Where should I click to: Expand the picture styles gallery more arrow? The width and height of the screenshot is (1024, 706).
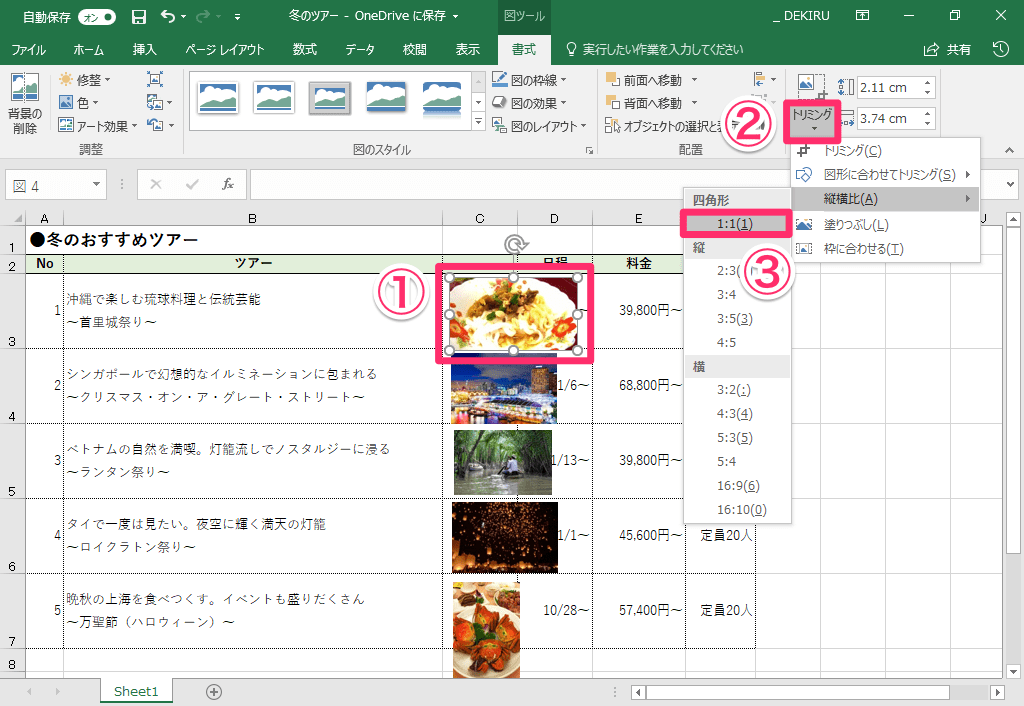pos(479,121)
